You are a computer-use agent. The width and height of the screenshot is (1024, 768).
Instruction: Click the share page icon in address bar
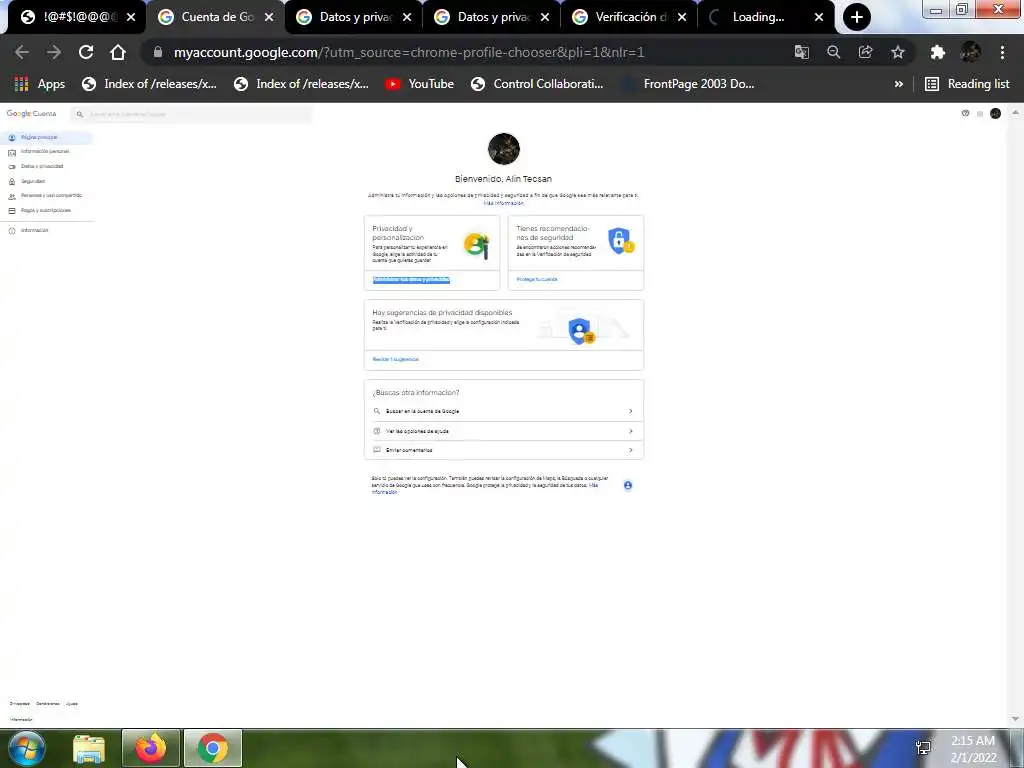[x=865, y=52]
